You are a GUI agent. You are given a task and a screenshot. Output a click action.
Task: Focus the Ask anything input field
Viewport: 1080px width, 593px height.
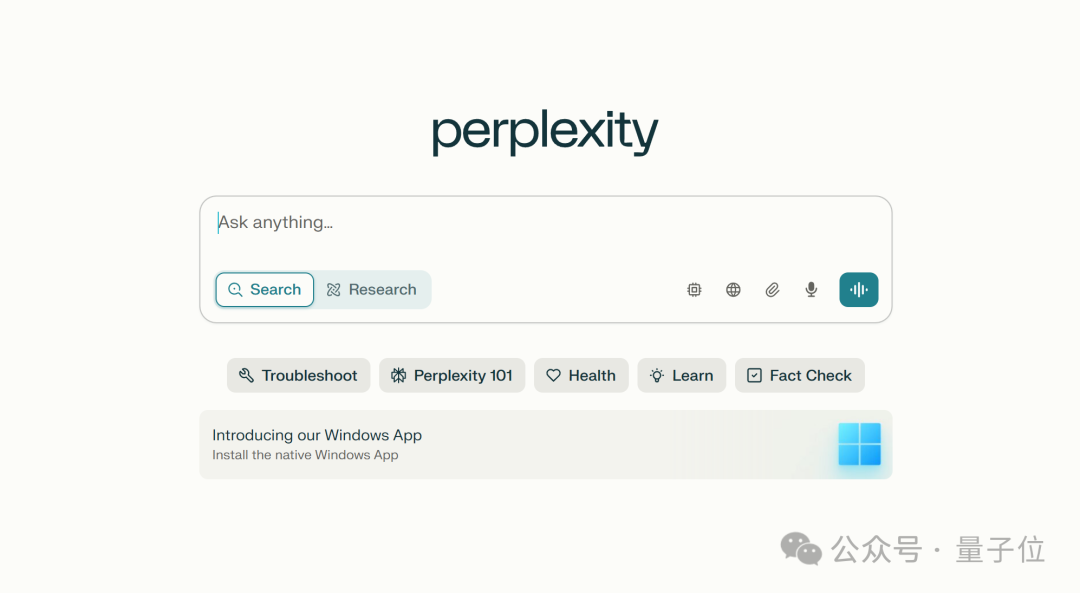tap(546, 233)
